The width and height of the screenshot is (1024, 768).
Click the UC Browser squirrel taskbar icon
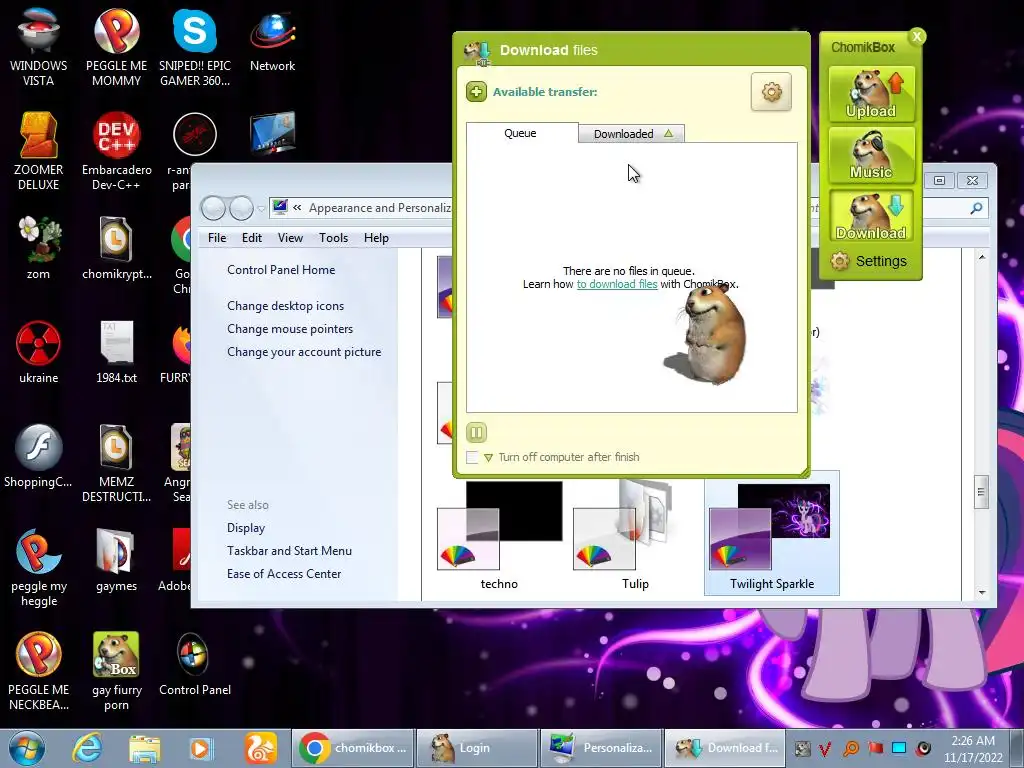point(260,748)
